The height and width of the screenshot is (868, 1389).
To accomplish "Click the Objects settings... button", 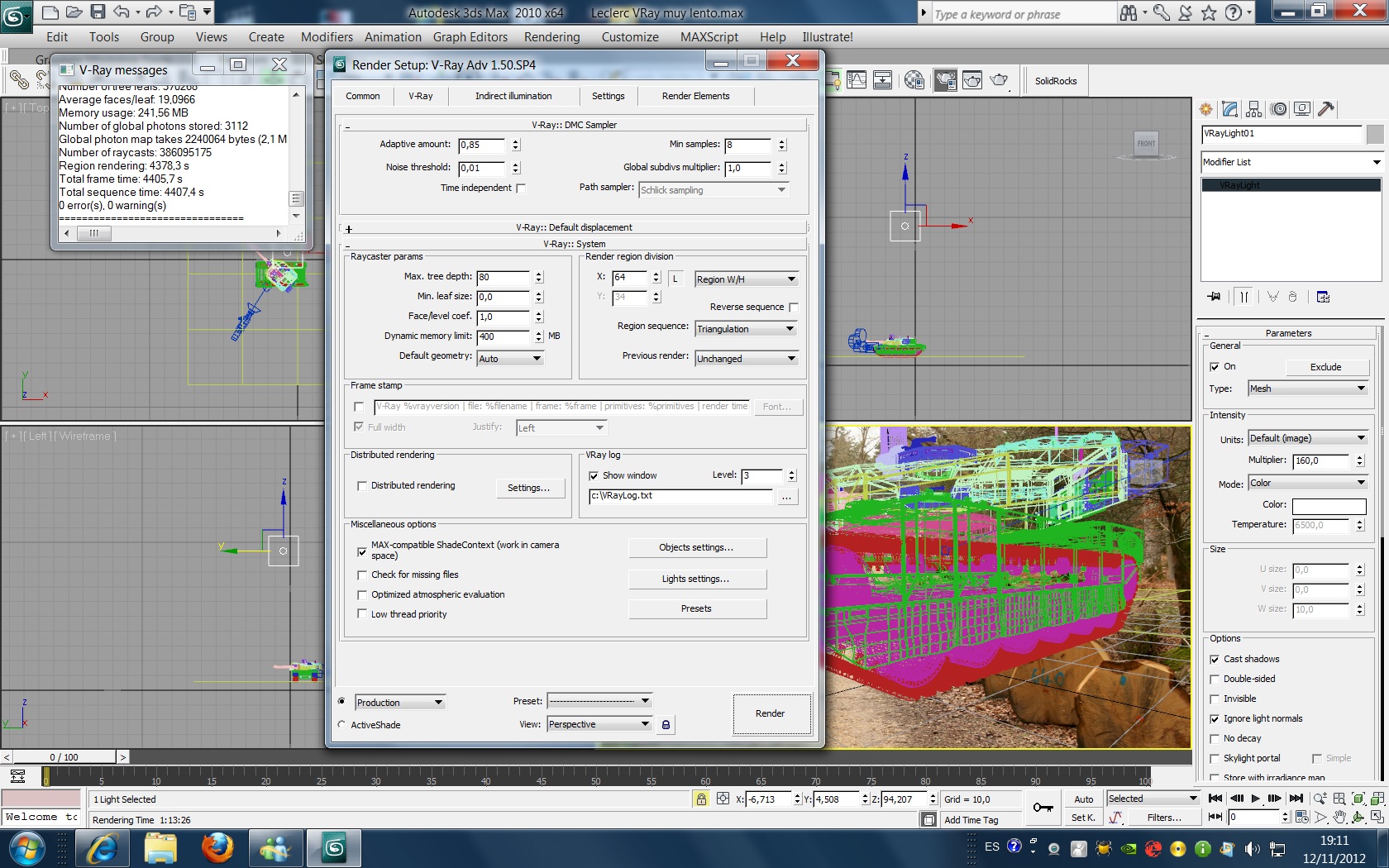I will [696, 548].
